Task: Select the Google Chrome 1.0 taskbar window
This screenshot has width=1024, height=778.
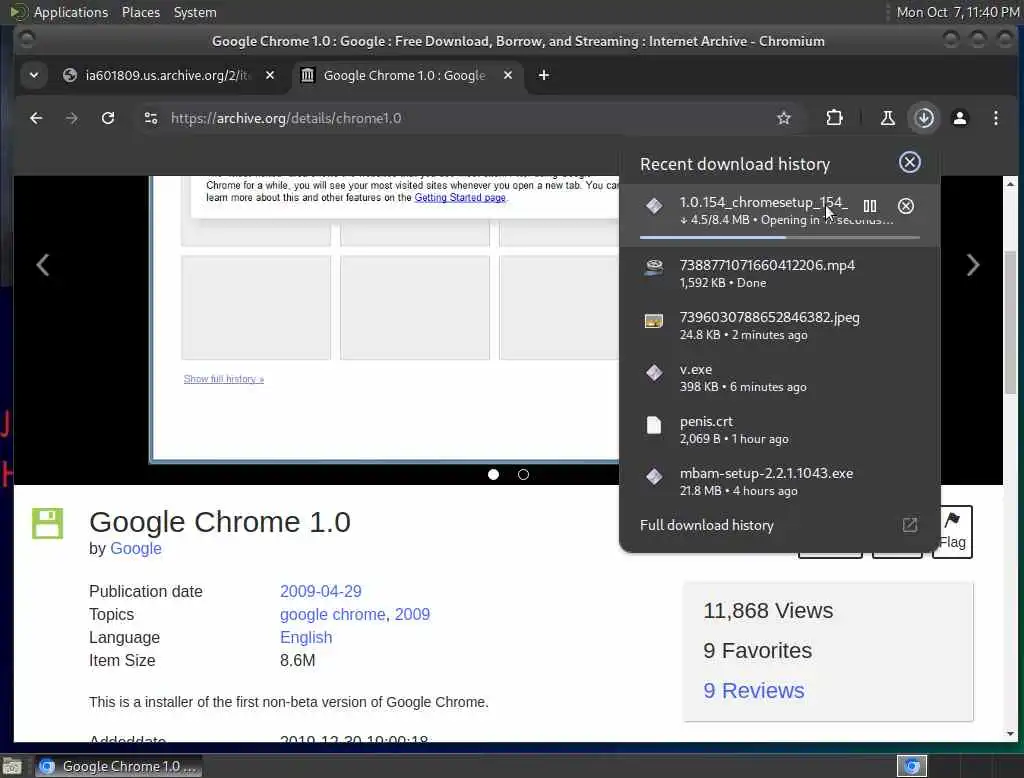Action: pyautogui.click(x=119, y=766)
